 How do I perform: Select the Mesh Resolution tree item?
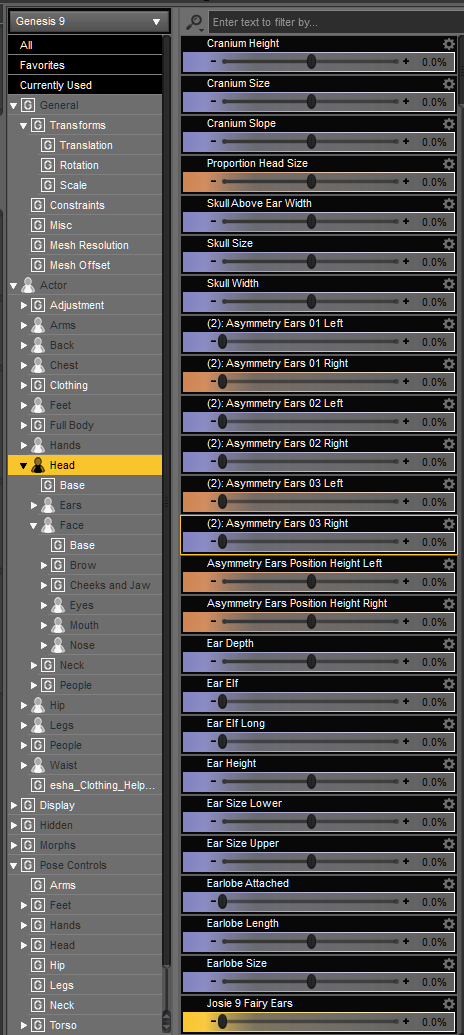coord(89,246)
